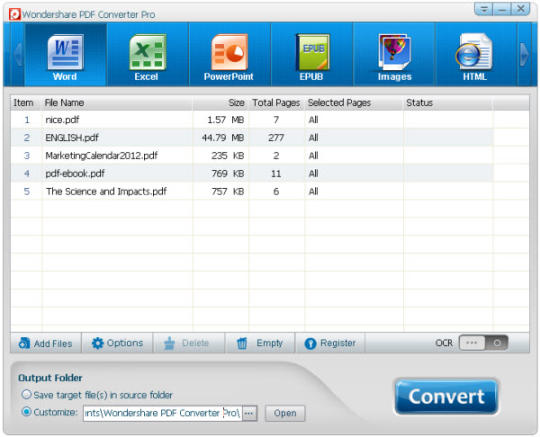This screenshot has height=437, width=540.
Task: Click Register
Action: point(330,343)
